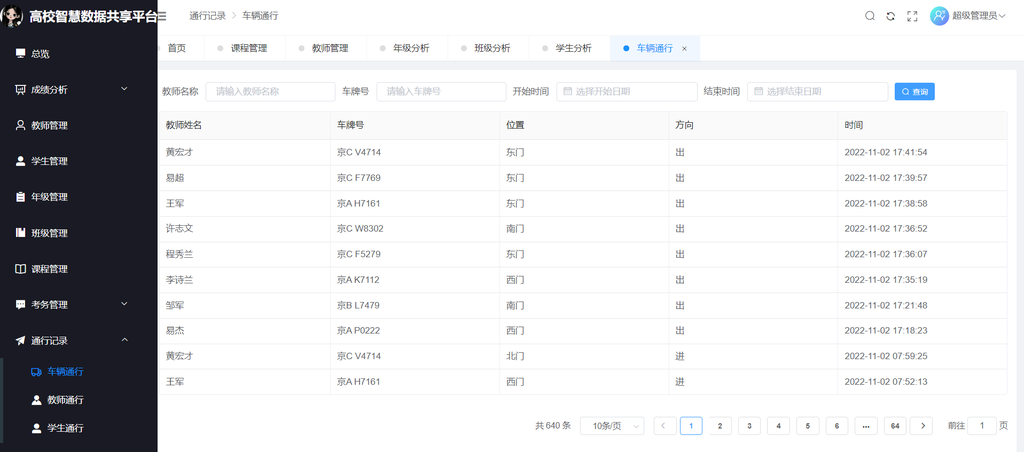Image resolution: width=1024 pixels, height=452 pixels.
Task: Toggle fullscreen with the expand icon
Action: (911, 16)
